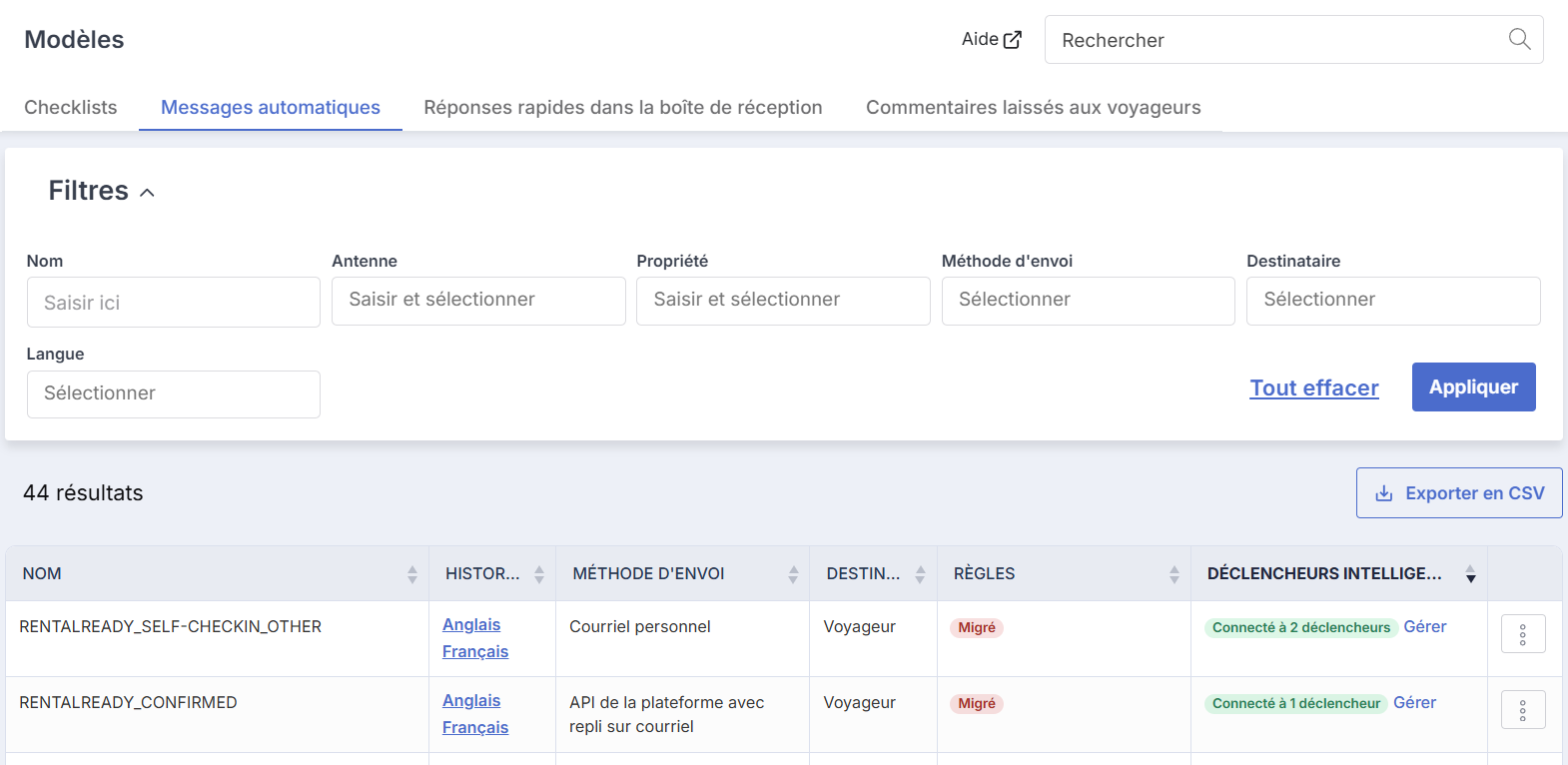
Task: Open Français link for RENTALREADY_CONFIRMED
Action: point(475,727)
